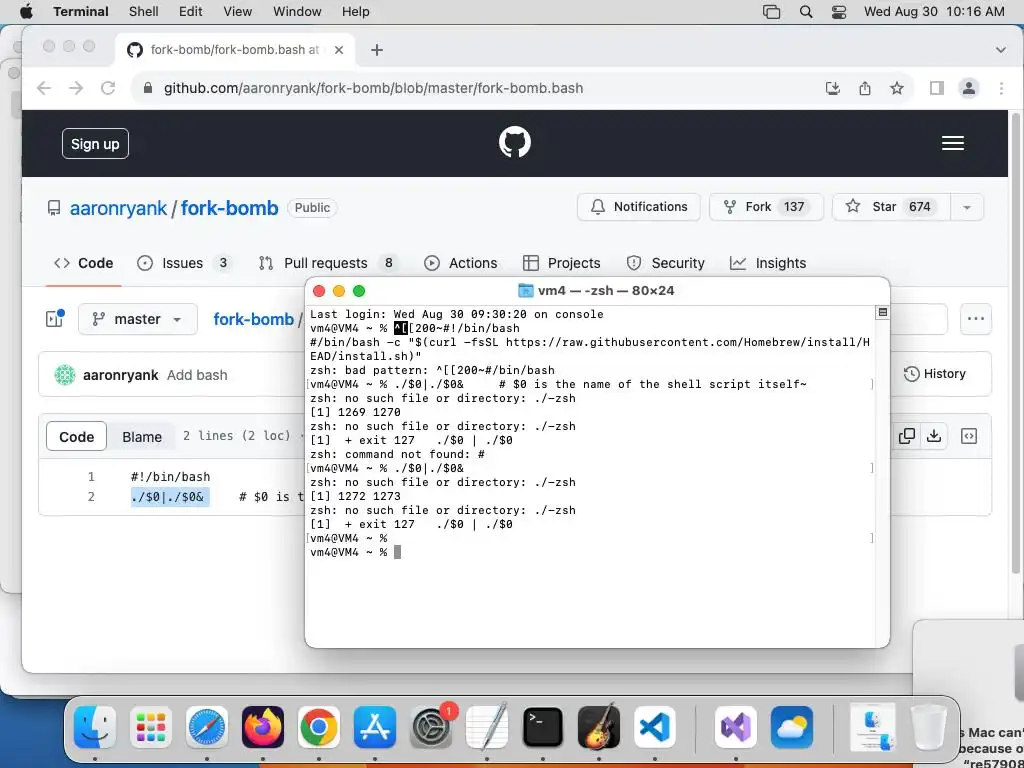This screenshot has width=1024, height=768.
Task: Click Notifications button
Action: (639, 207)
